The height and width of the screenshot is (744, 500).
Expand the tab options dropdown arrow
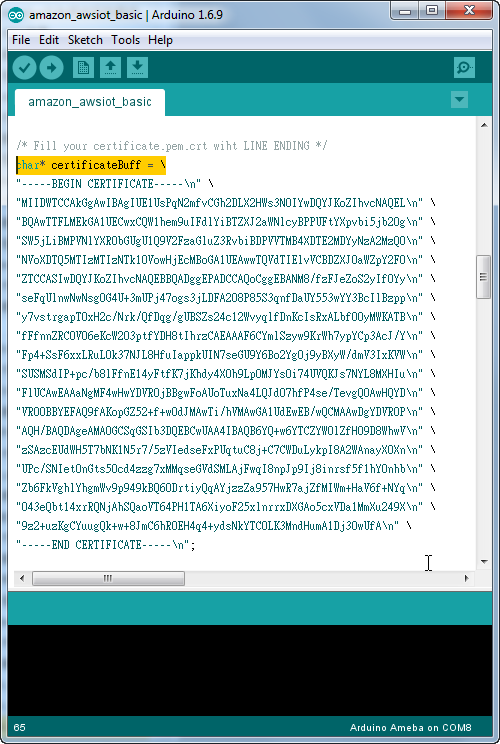(459, 100)
